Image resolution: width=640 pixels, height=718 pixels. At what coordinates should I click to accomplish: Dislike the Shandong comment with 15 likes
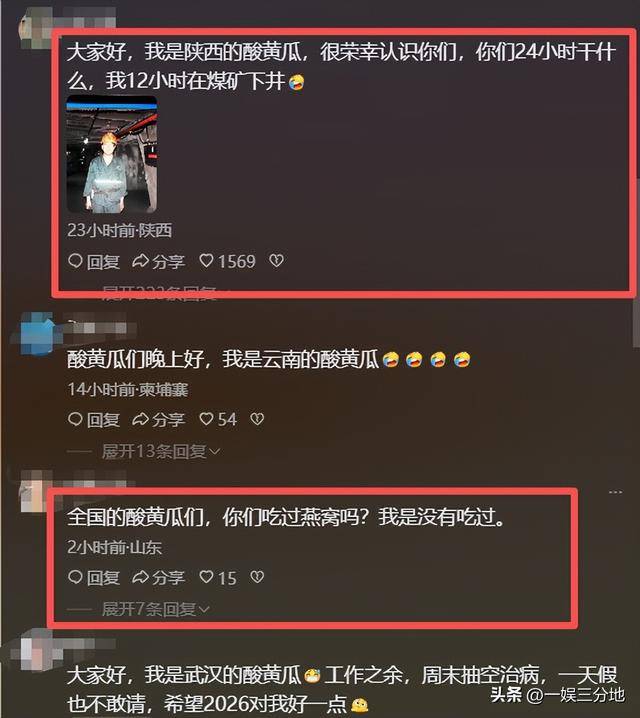257,577
